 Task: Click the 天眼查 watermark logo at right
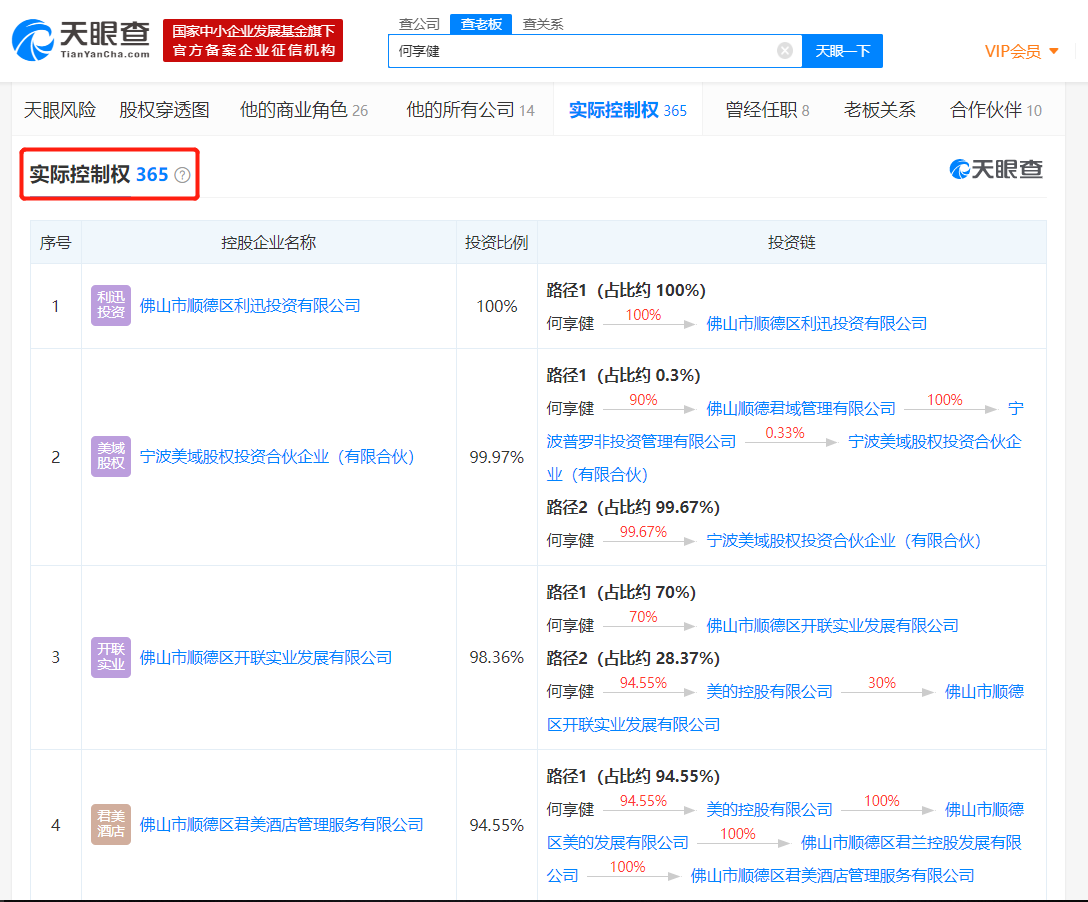996,170
